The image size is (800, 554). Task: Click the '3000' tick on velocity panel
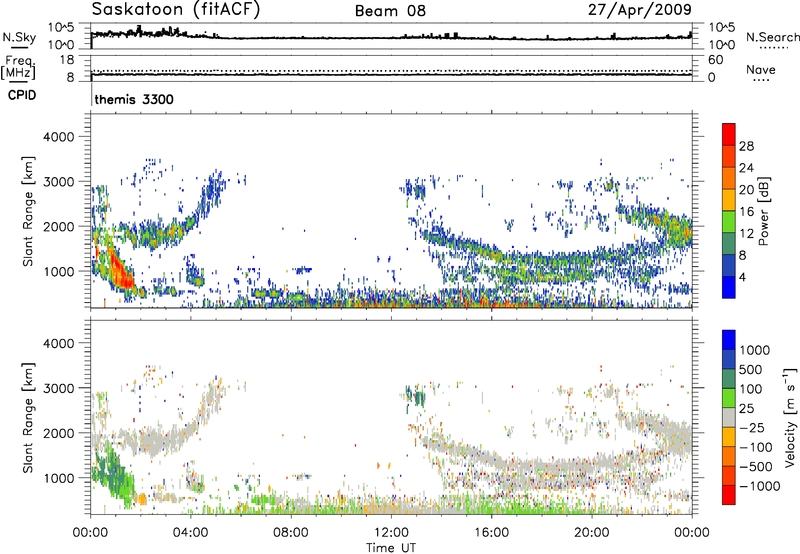point(58,388)
